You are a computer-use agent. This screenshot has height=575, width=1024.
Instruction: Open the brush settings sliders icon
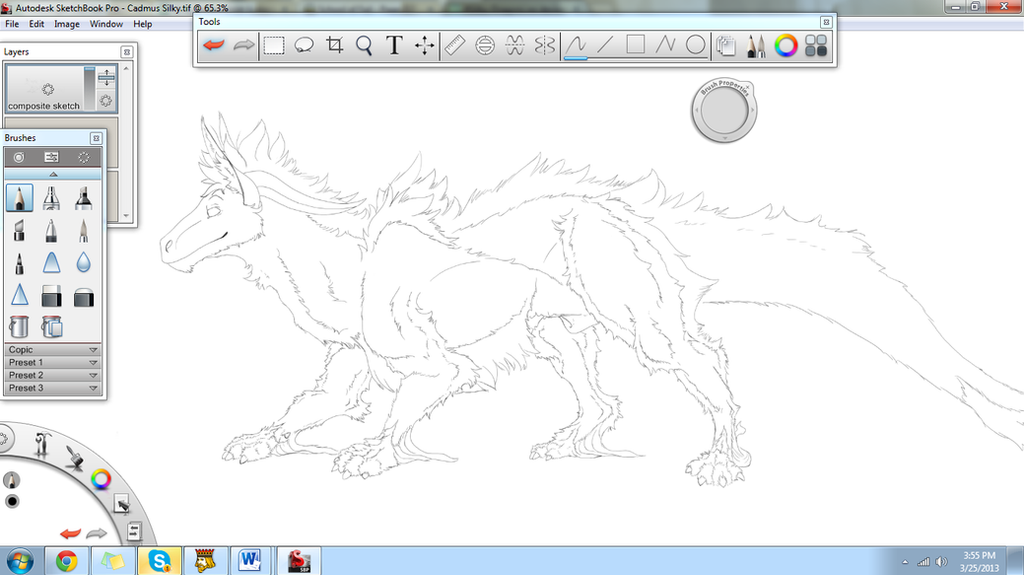52,157
